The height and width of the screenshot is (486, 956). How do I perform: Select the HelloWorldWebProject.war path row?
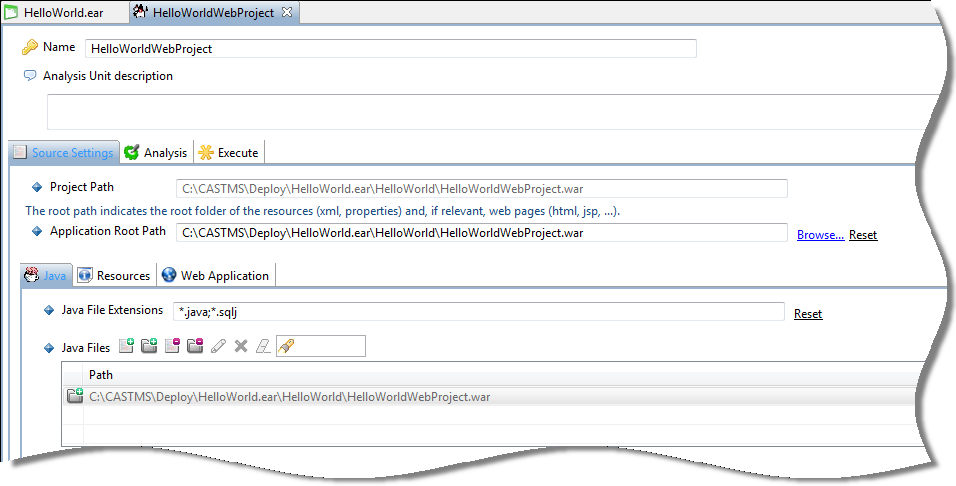[290, 397]
